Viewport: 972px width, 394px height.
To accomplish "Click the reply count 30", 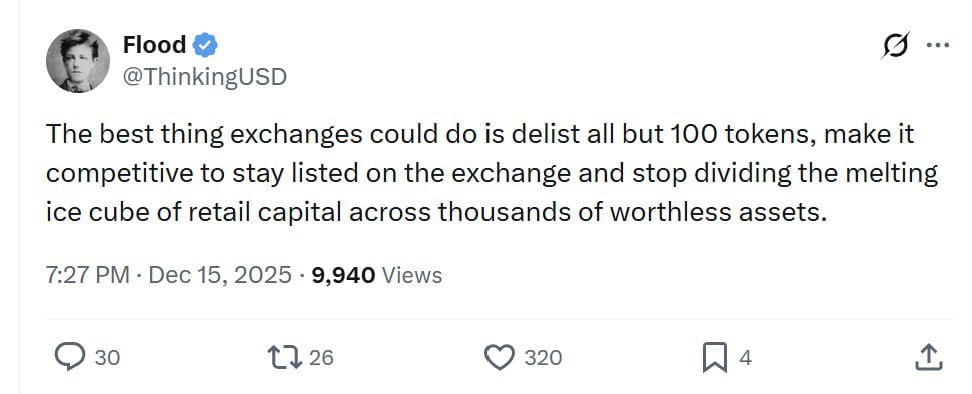I will pyautogui.click(x=107, y=358).
